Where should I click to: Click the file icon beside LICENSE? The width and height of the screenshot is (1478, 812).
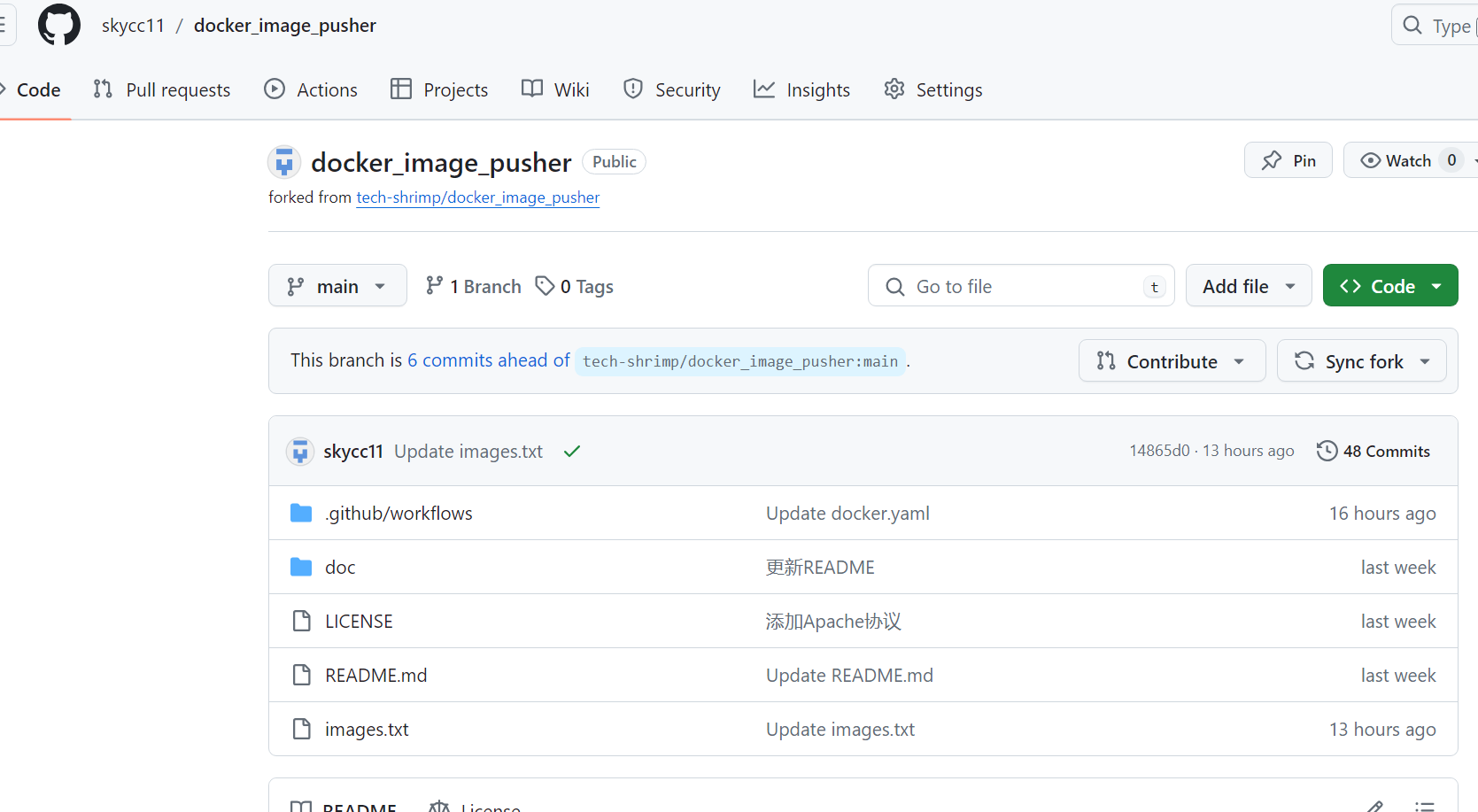click(x=301, y=621)
